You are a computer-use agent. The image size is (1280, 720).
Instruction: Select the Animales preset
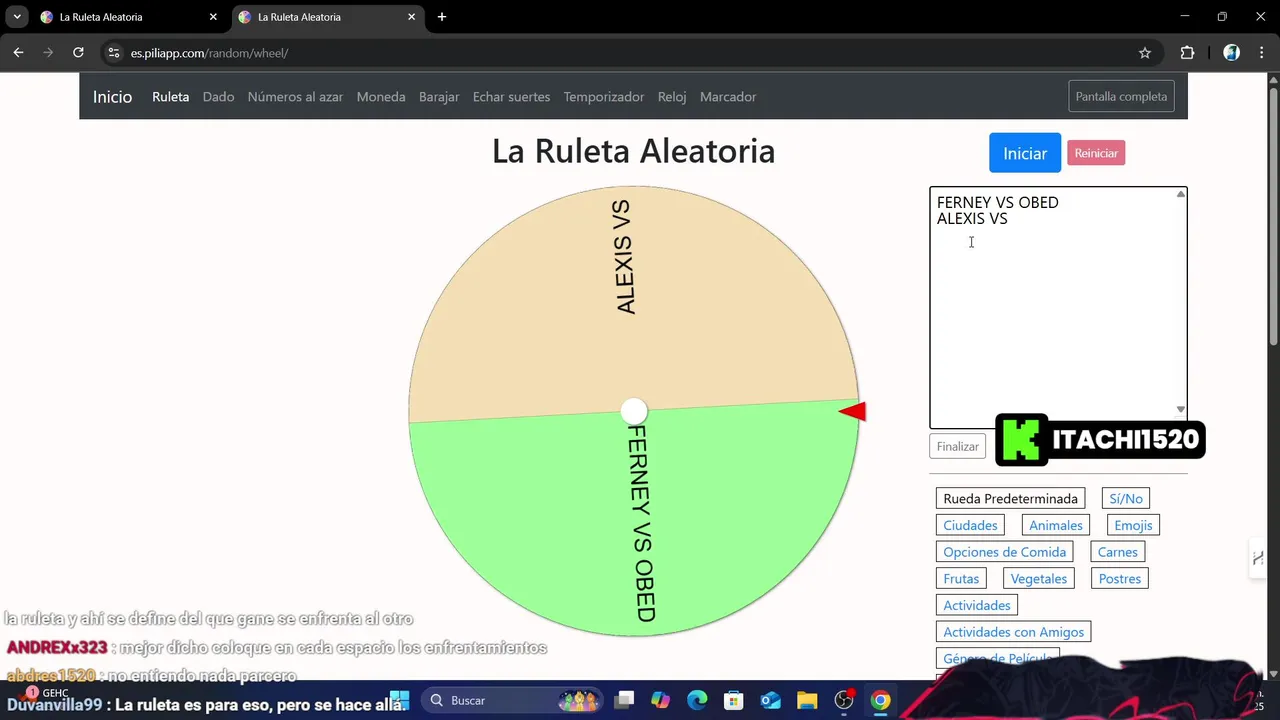pyautogui.click(x=1056, y=525)
